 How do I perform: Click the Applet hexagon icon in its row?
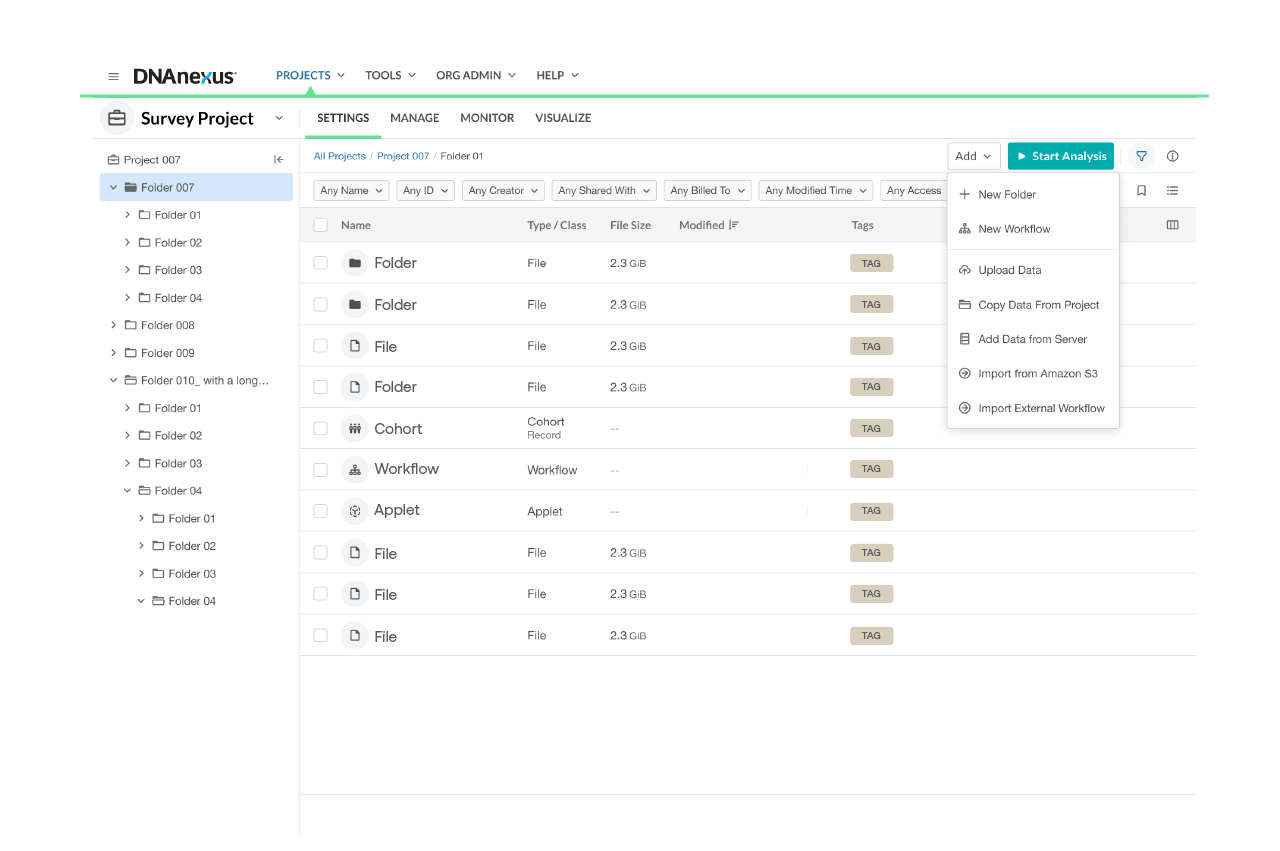(355, 510)
